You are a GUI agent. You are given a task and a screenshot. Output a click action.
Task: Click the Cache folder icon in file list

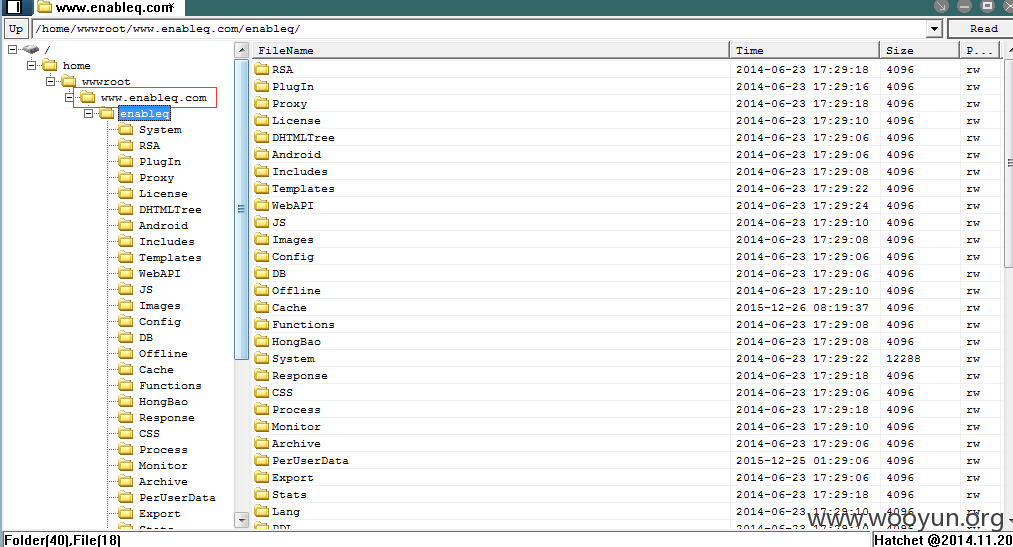[x=261, y=307]
